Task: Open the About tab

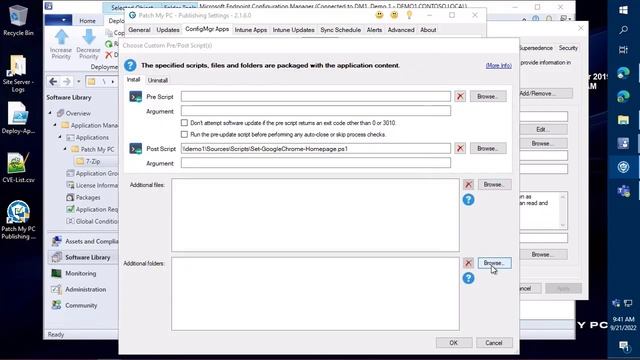Action: pos(428,30)
